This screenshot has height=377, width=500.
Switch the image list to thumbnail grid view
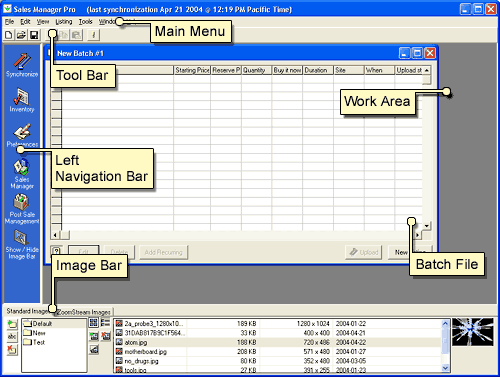point(94,322)
